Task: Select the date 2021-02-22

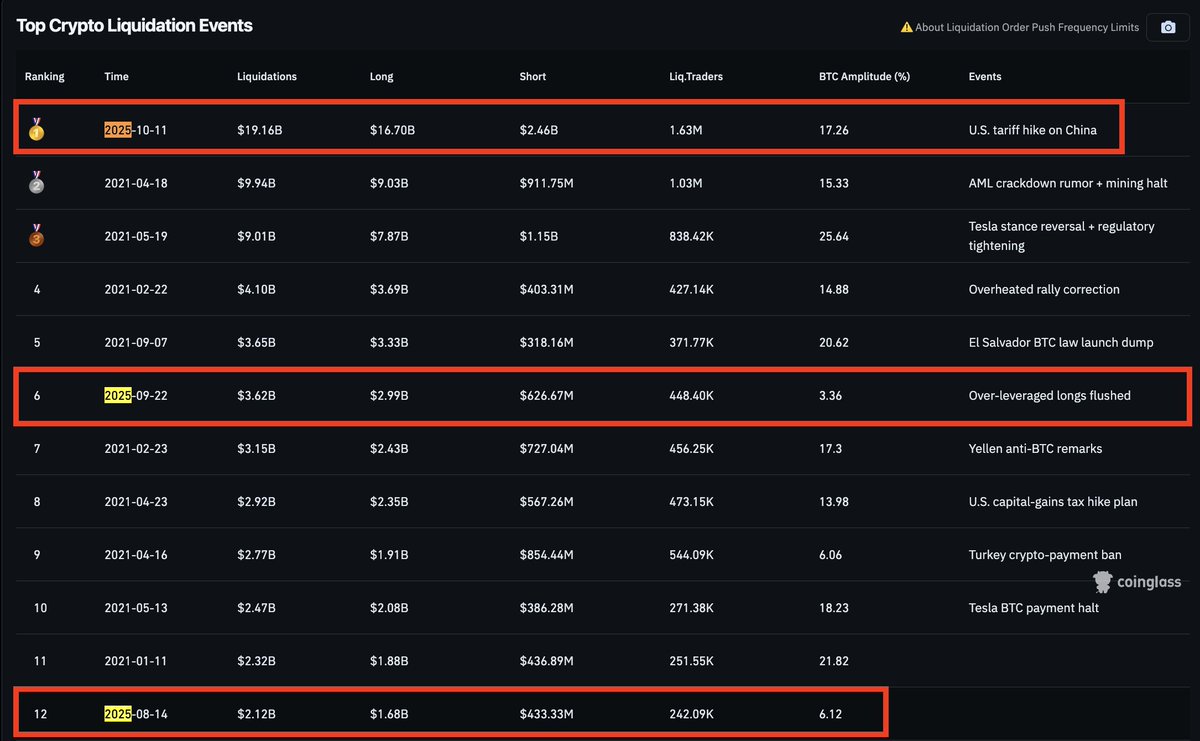Action: tap(135, 289)
